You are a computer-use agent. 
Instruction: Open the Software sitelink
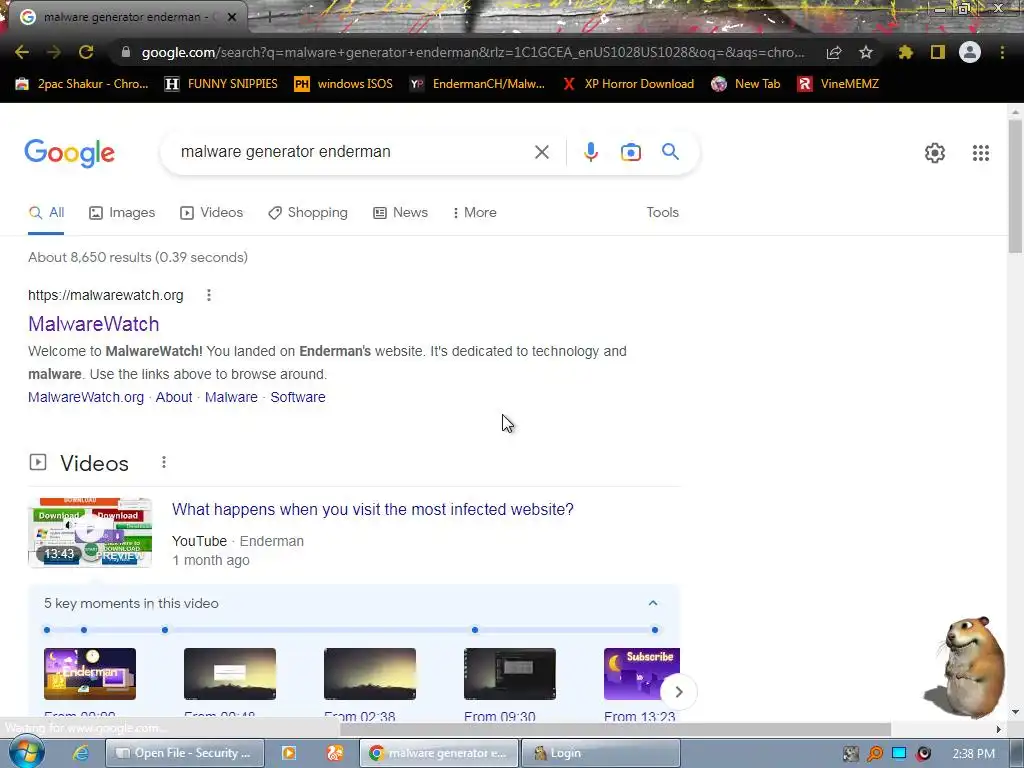(x=298, y=397)
